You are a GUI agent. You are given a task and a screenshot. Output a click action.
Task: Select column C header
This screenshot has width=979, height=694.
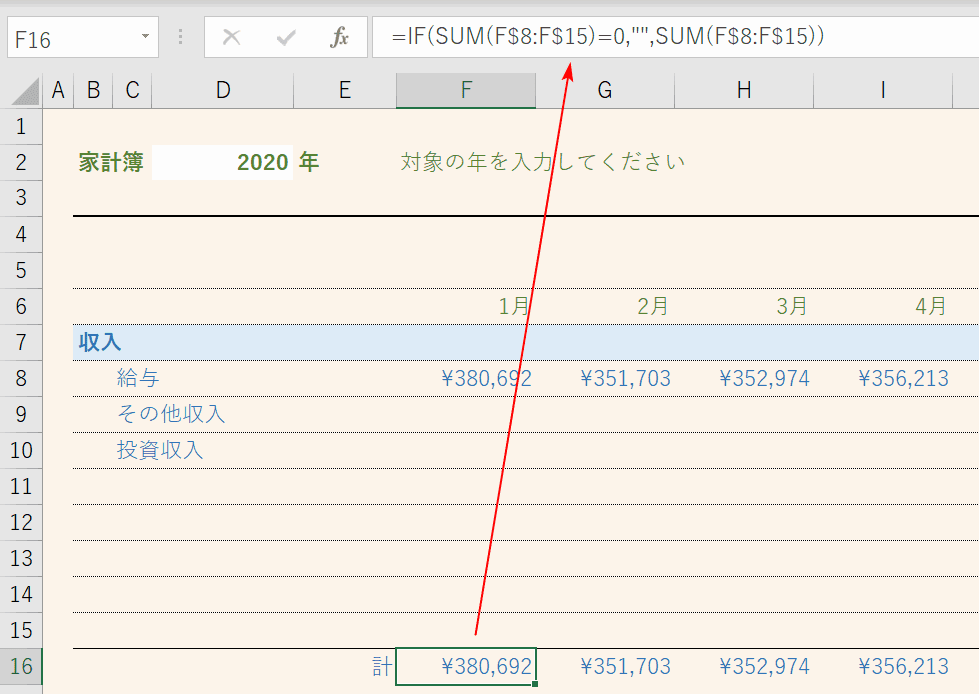[x=132, y=91]
